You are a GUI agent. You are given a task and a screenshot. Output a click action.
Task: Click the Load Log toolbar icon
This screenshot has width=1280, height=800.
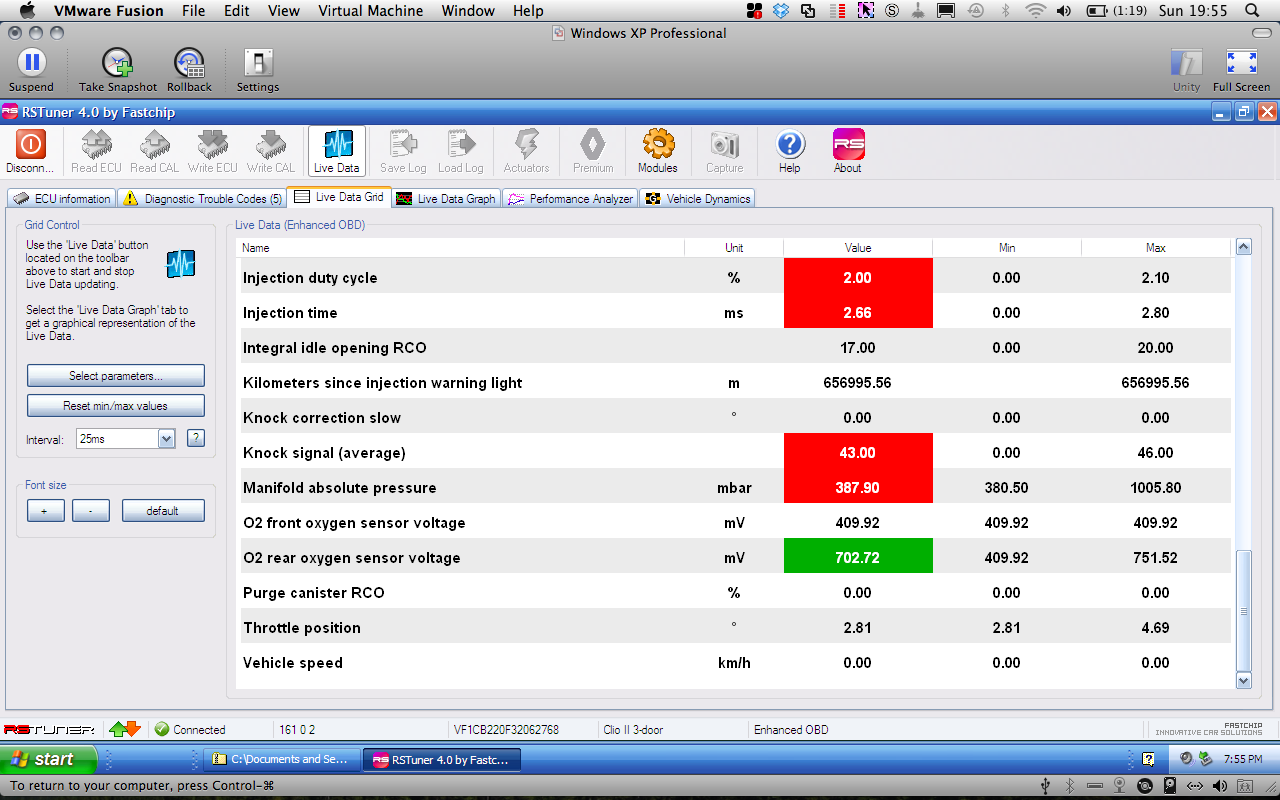coord(461,145)
